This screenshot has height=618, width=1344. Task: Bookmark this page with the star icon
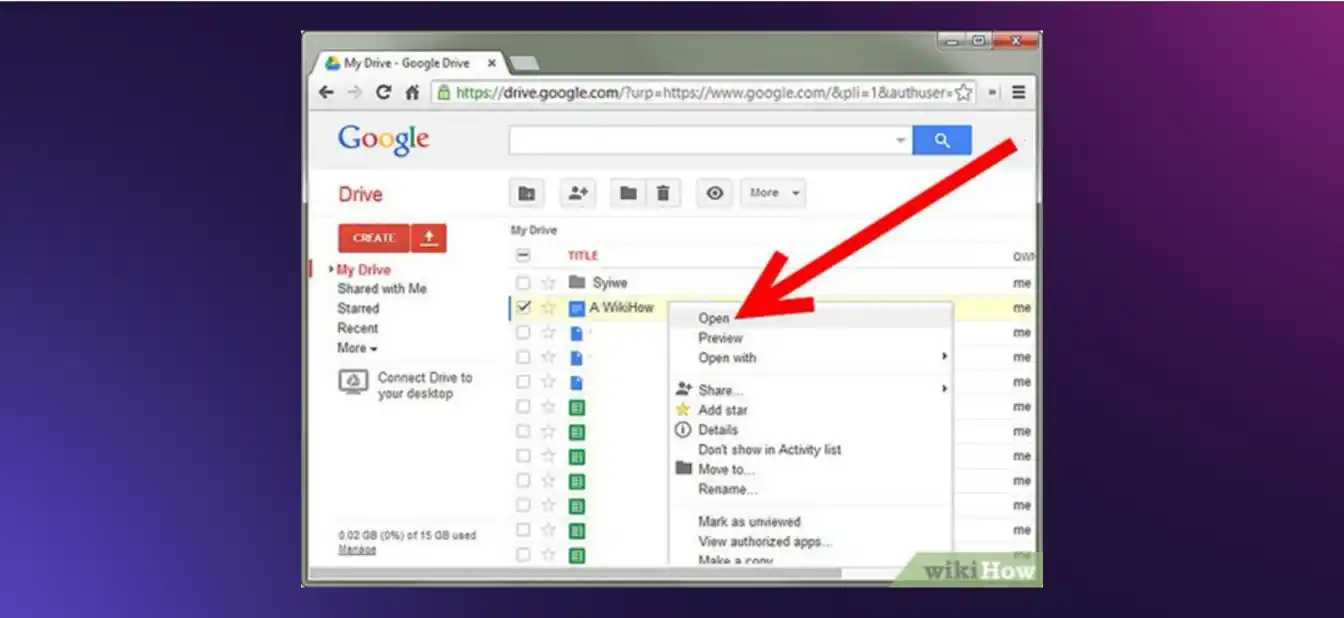coord(963,92)
